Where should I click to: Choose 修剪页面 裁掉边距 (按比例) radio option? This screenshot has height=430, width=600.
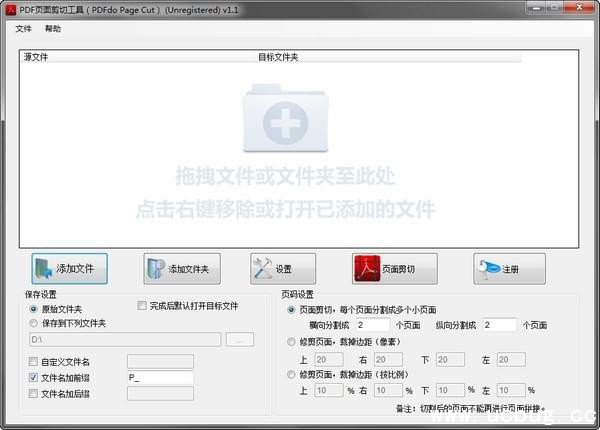(291, 374)
